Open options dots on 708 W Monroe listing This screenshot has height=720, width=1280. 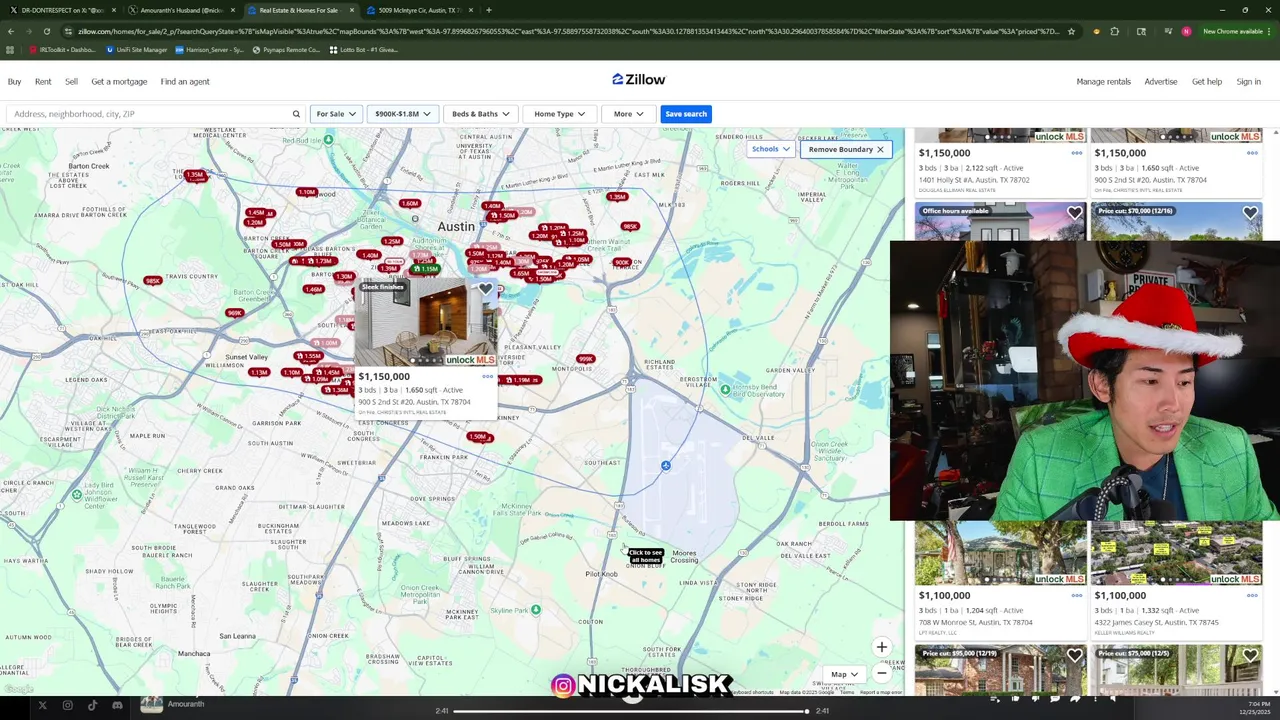(1076, 595)
